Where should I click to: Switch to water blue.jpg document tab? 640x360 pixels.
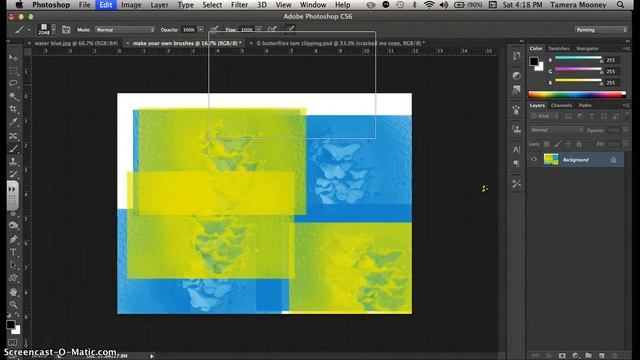(x=76, y=43)
